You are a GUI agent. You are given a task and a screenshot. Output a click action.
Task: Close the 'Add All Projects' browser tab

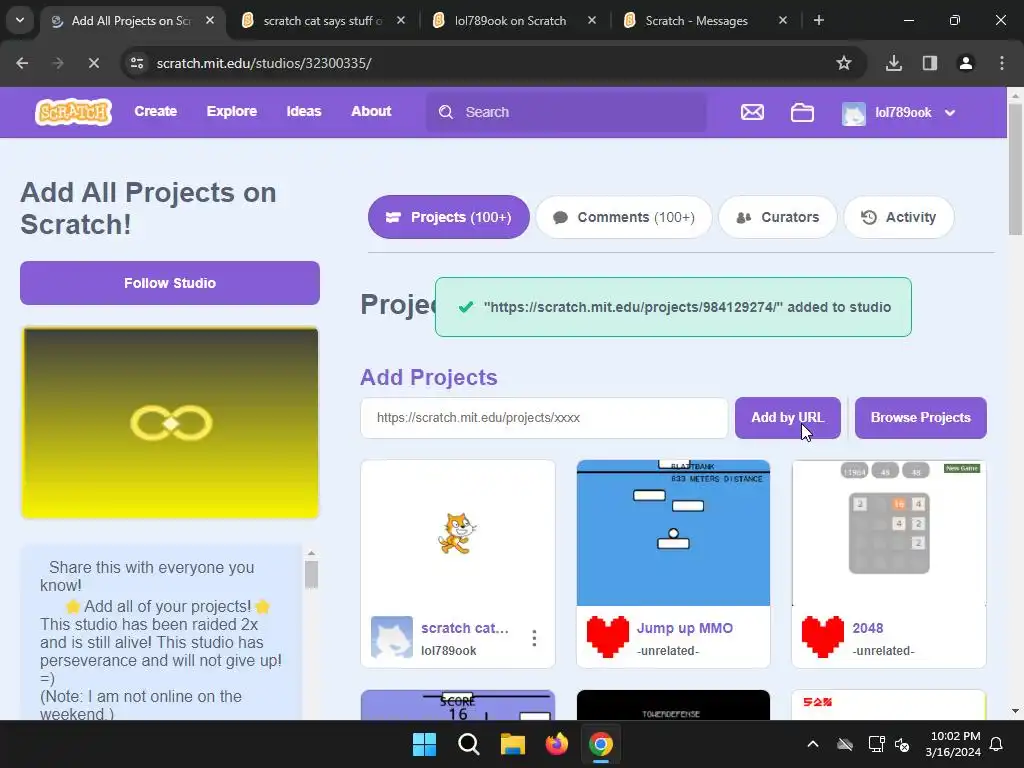tap(210, 20)
